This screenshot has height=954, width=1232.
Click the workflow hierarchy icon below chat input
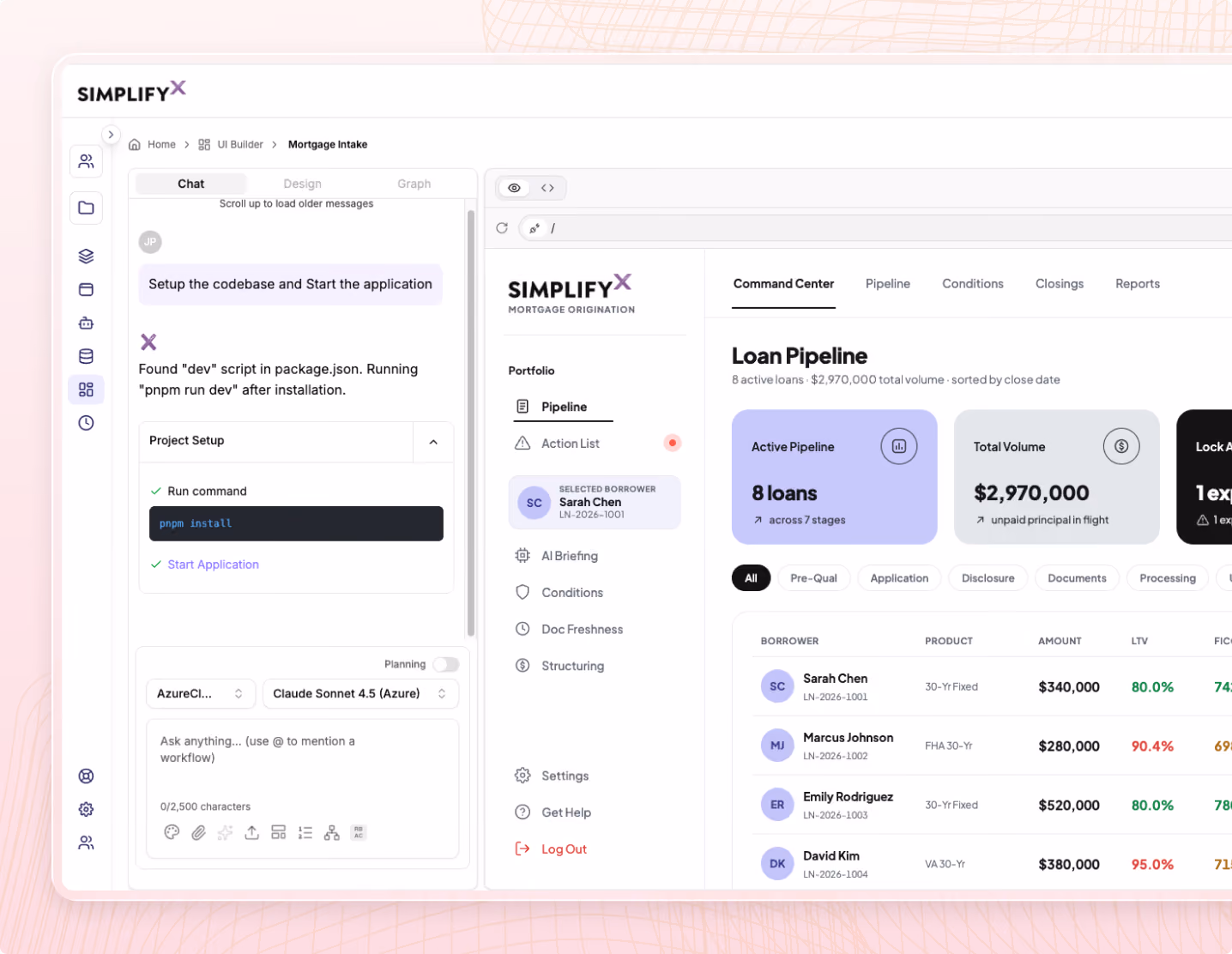pos(332,832)
